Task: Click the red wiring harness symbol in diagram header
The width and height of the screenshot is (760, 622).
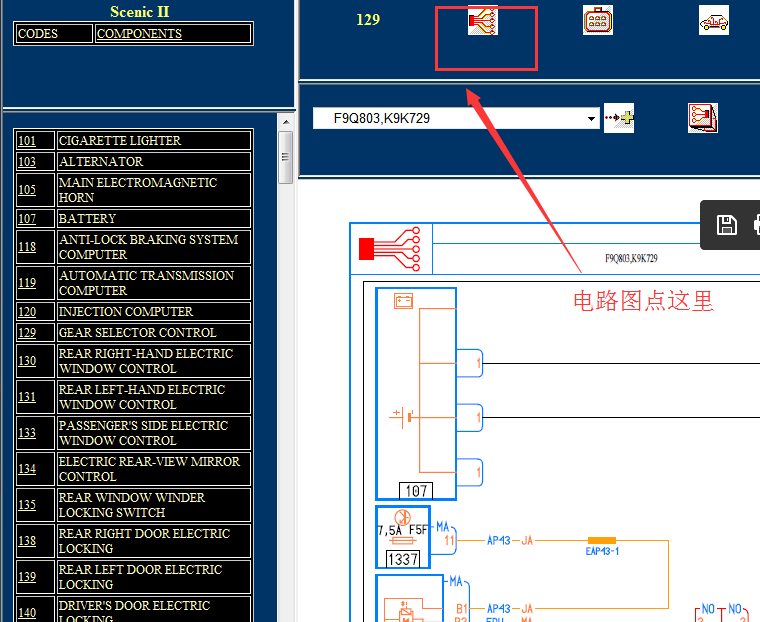Action: [x=390, y=249]
